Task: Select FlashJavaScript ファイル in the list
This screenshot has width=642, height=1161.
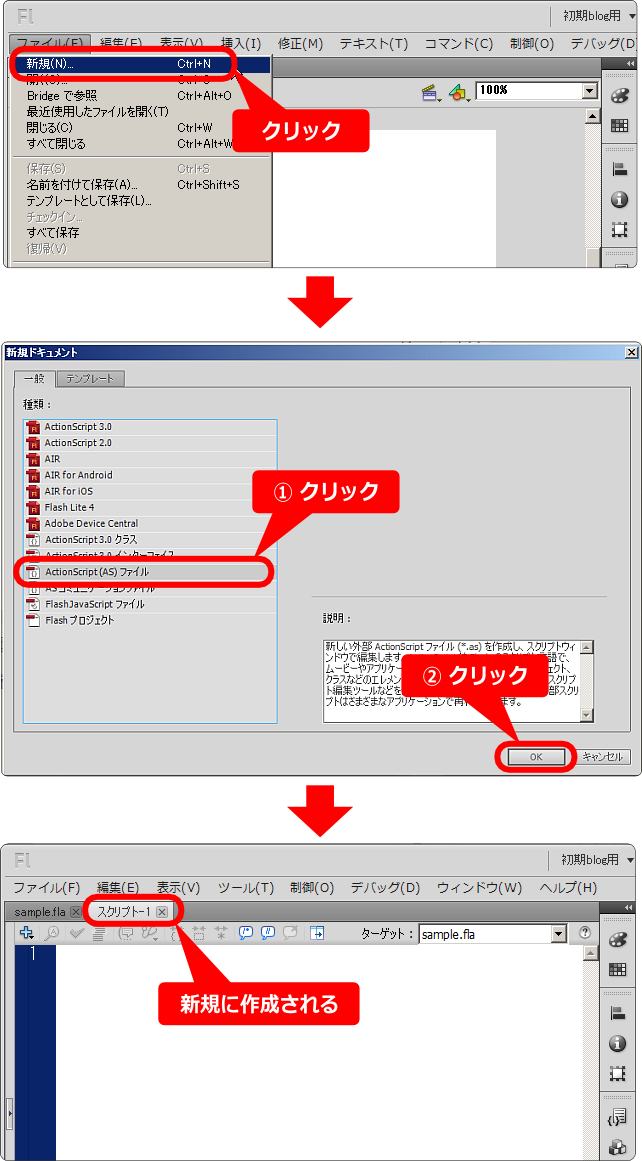Action: click(x=150, y=604)
